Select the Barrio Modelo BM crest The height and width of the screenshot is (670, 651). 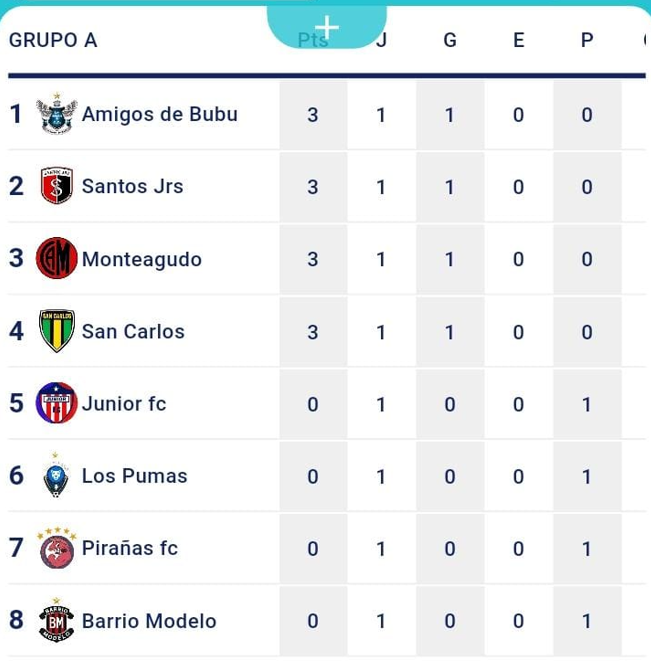(56, 620)
